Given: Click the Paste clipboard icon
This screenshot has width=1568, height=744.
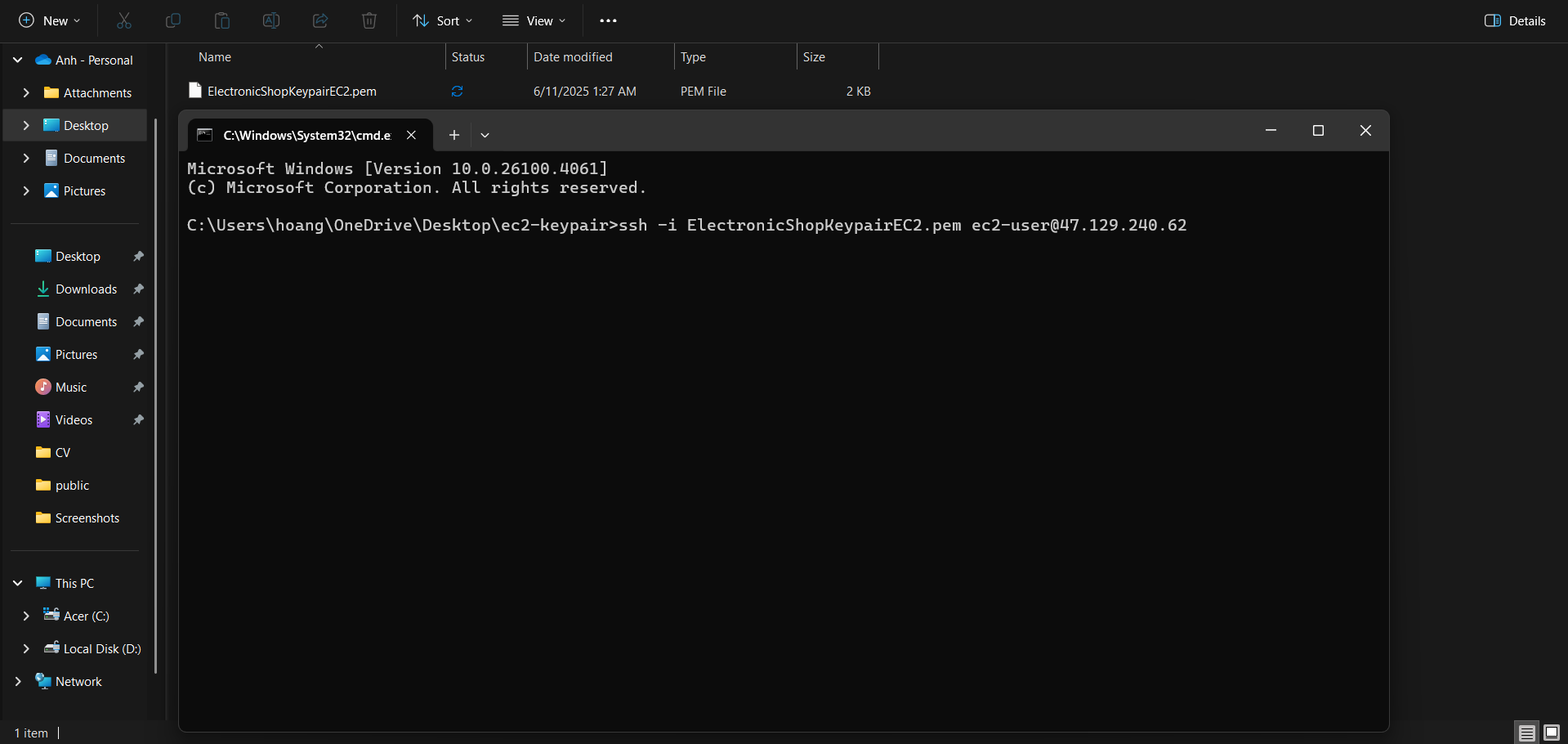Looking at the screenshot, I should pos(222,20).
